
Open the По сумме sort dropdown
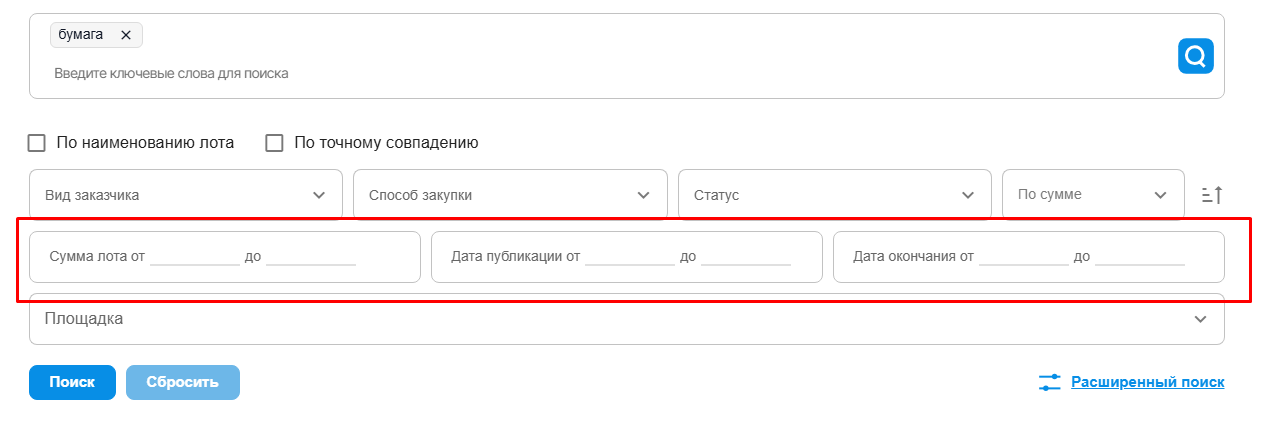click(x=1093, y=195)
